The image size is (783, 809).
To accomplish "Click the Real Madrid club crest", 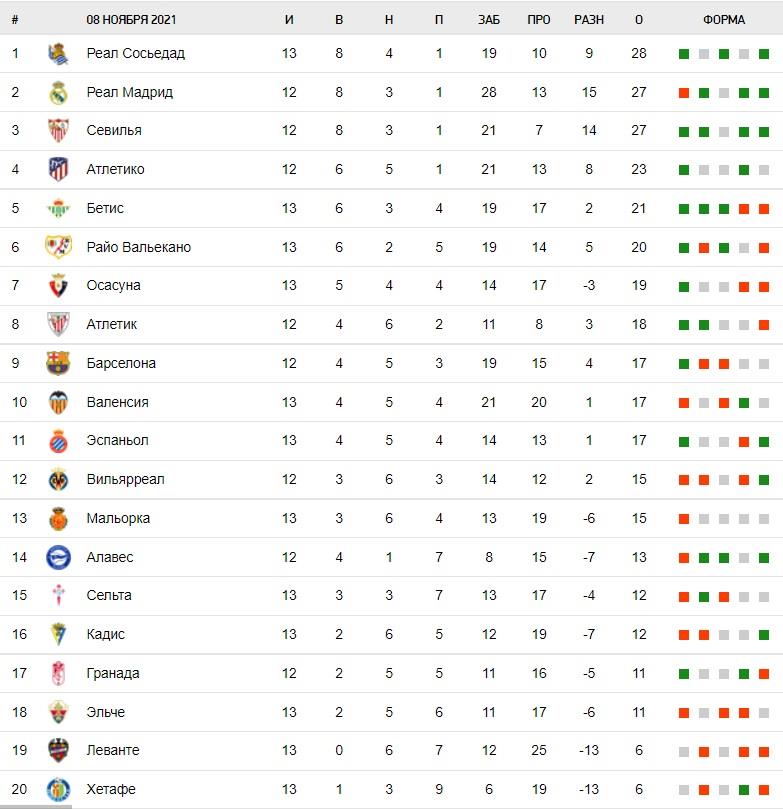I will 58,93.
